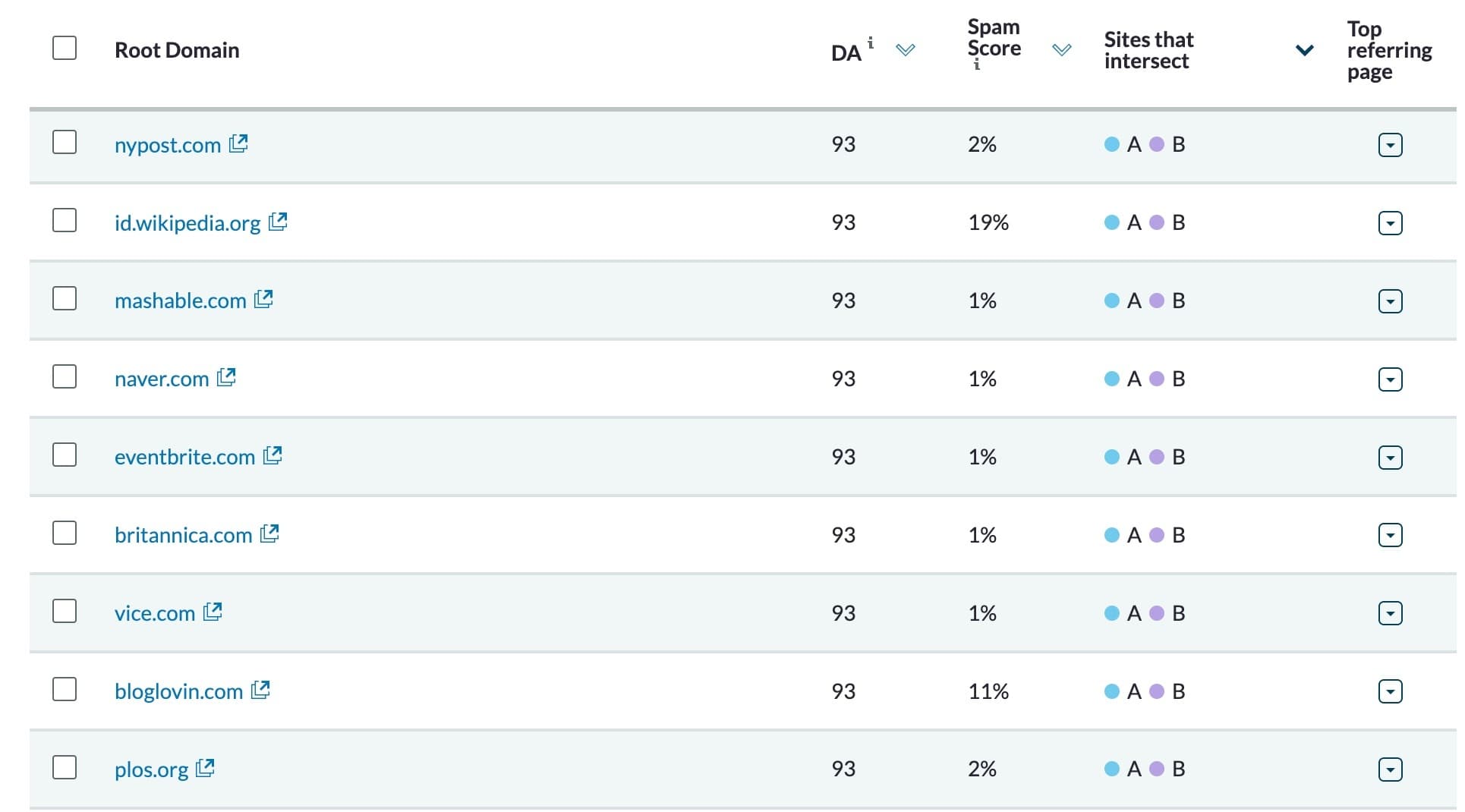Click the Top referring page column header
Screen dimensions: 1465x812
pyautogui.click(x=1388, y=50)
